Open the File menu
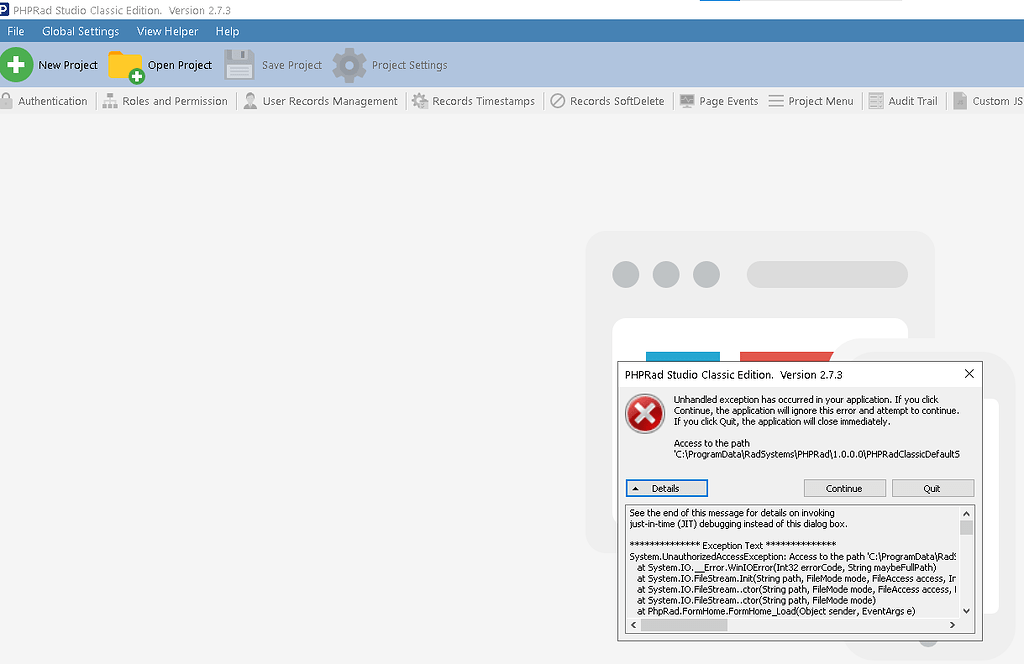The image size is (1024, 664). 16,31
